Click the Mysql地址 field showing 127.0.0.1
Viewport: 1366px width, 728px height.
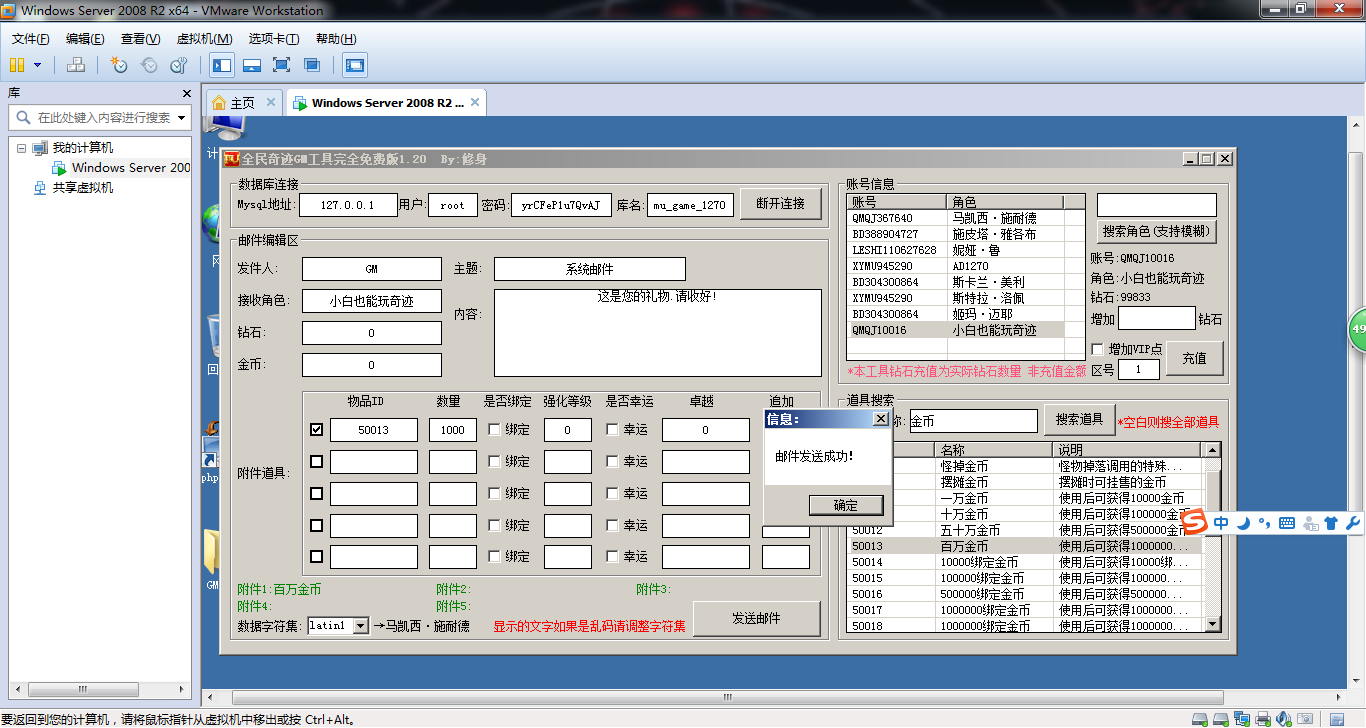[349, 205]
